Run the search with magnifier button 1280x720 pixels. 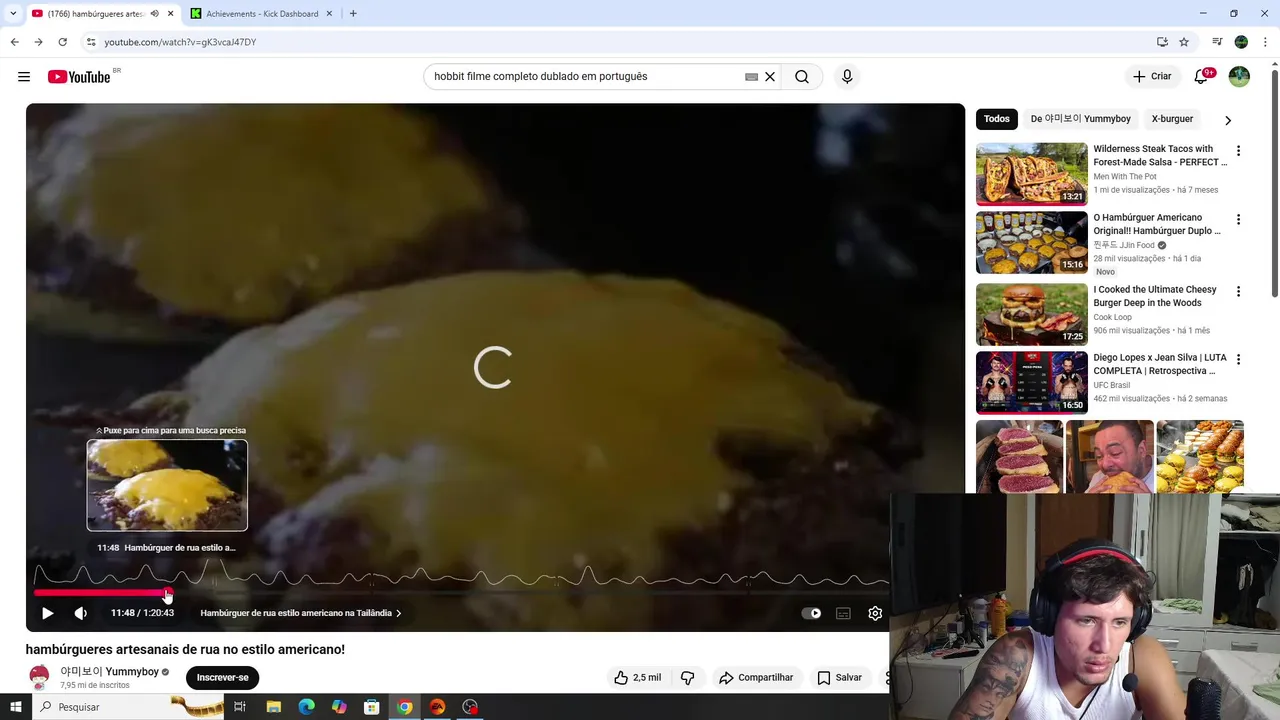[802, 77]
